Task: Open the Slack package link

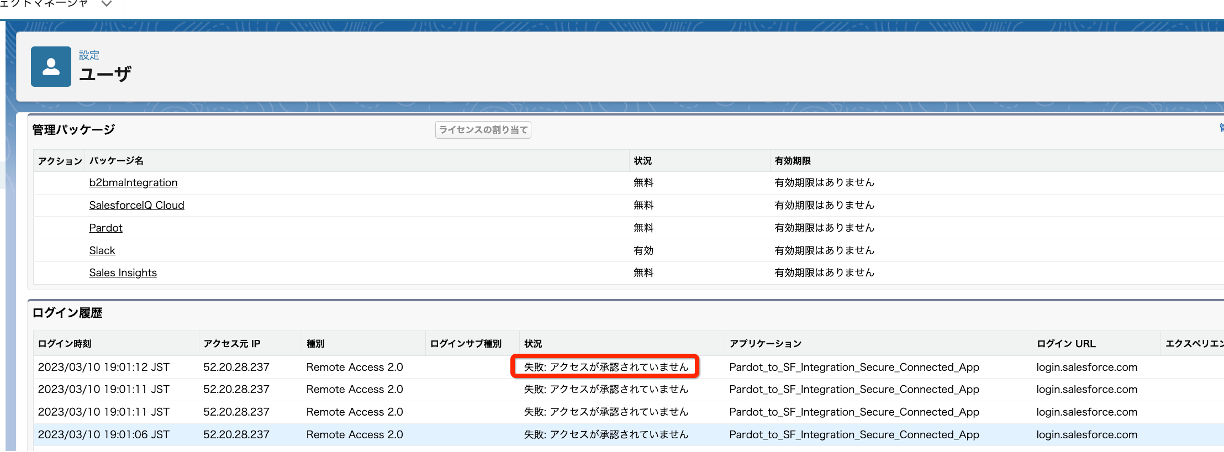Action: [102, 250]
